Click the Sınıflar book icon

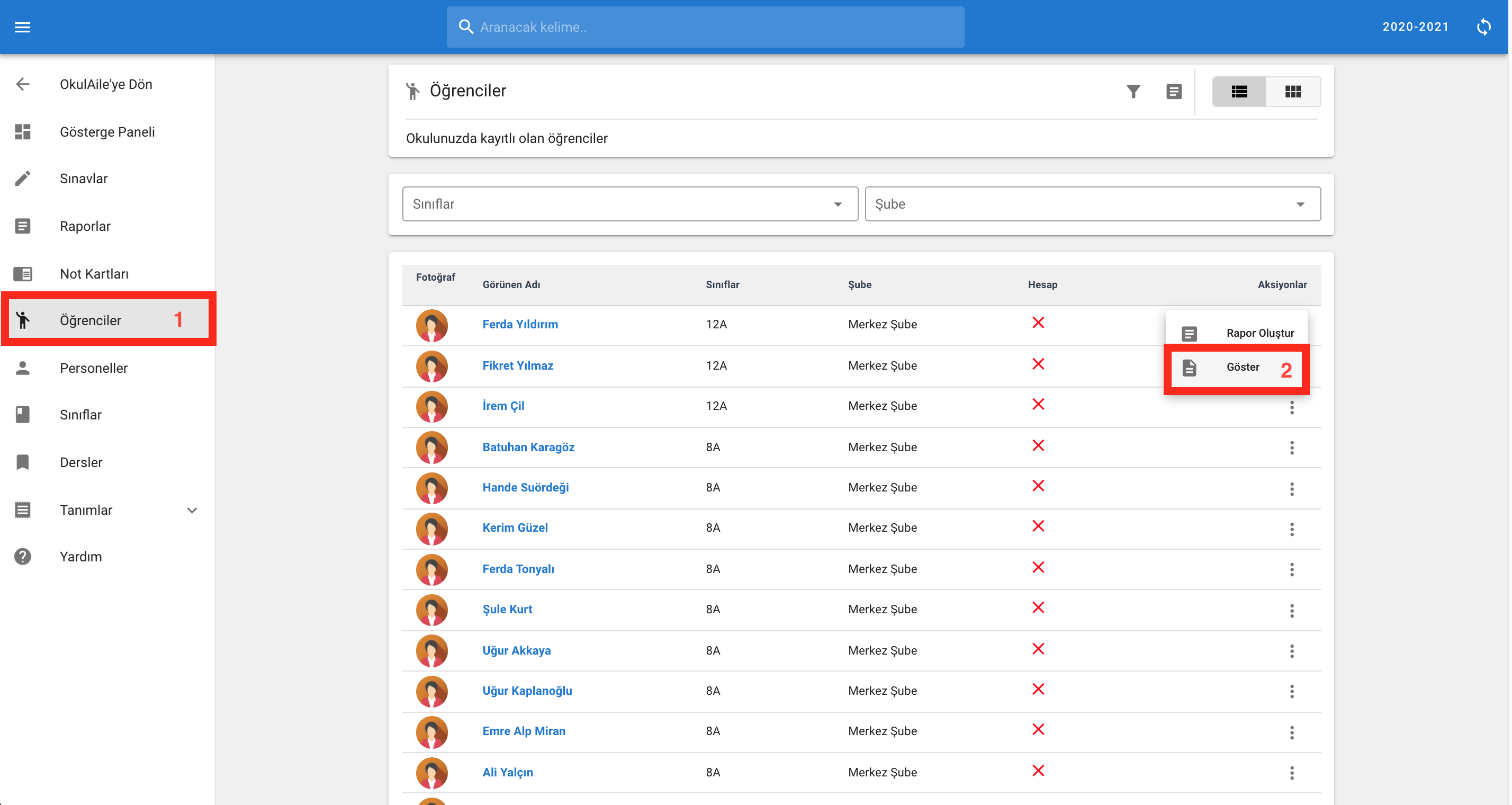(x=22, y=415)
